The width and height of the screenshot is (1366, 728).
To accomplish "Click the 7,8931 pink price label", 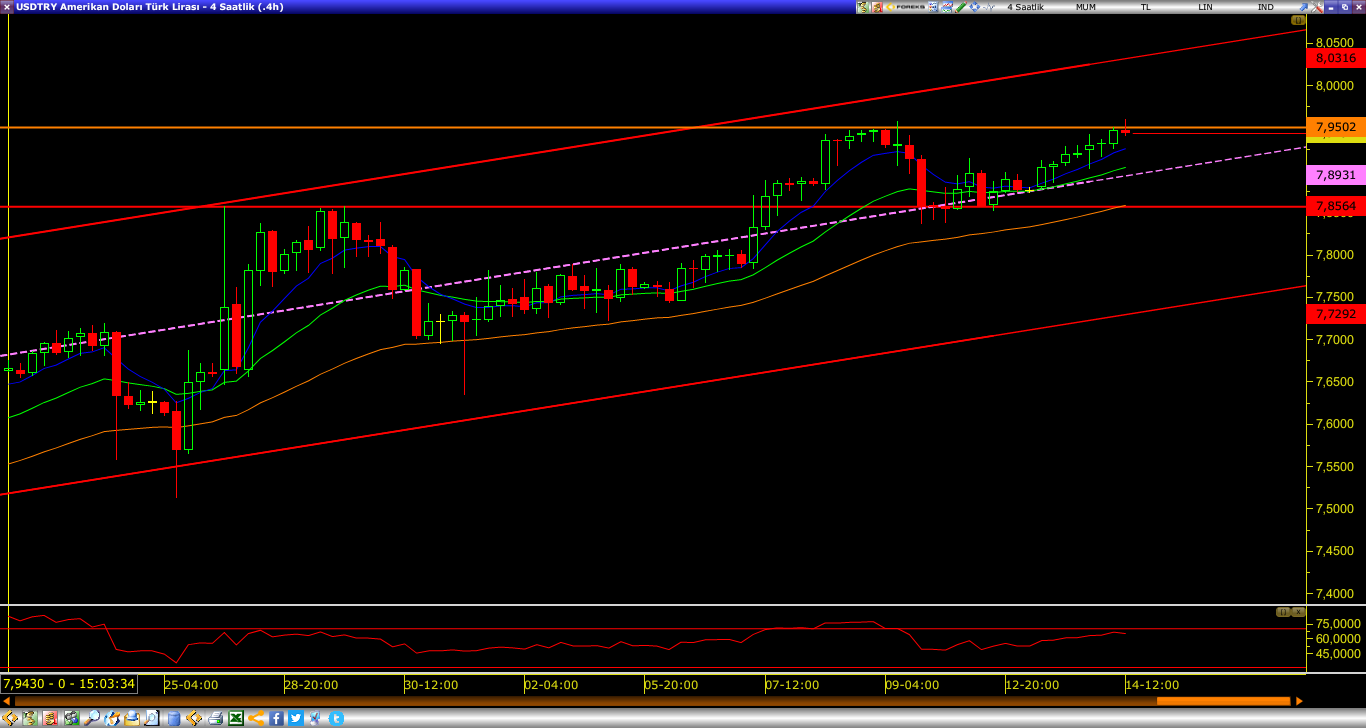I will (1336, 175).
